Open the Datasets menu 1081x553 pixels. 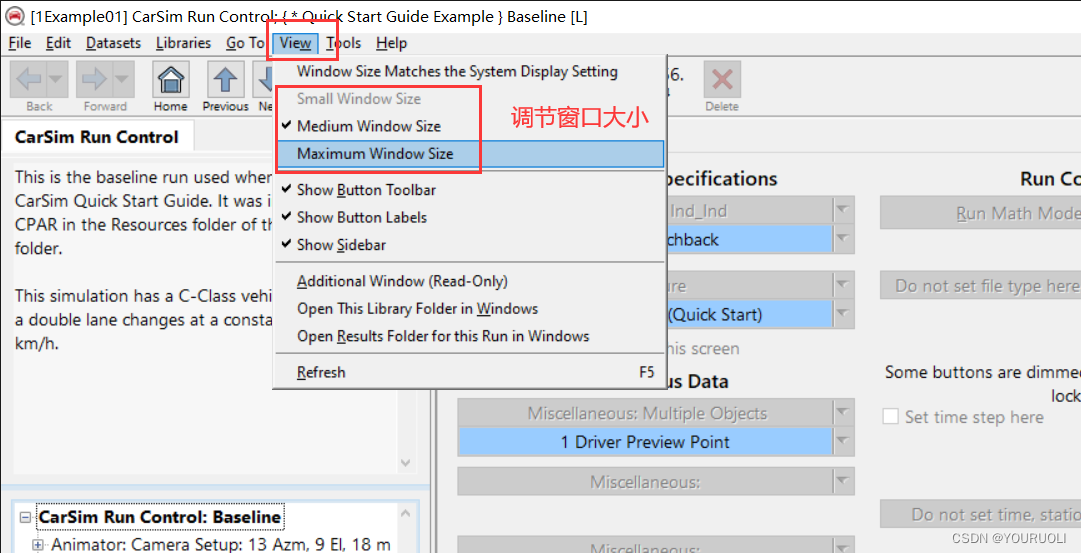pos(113,43)
